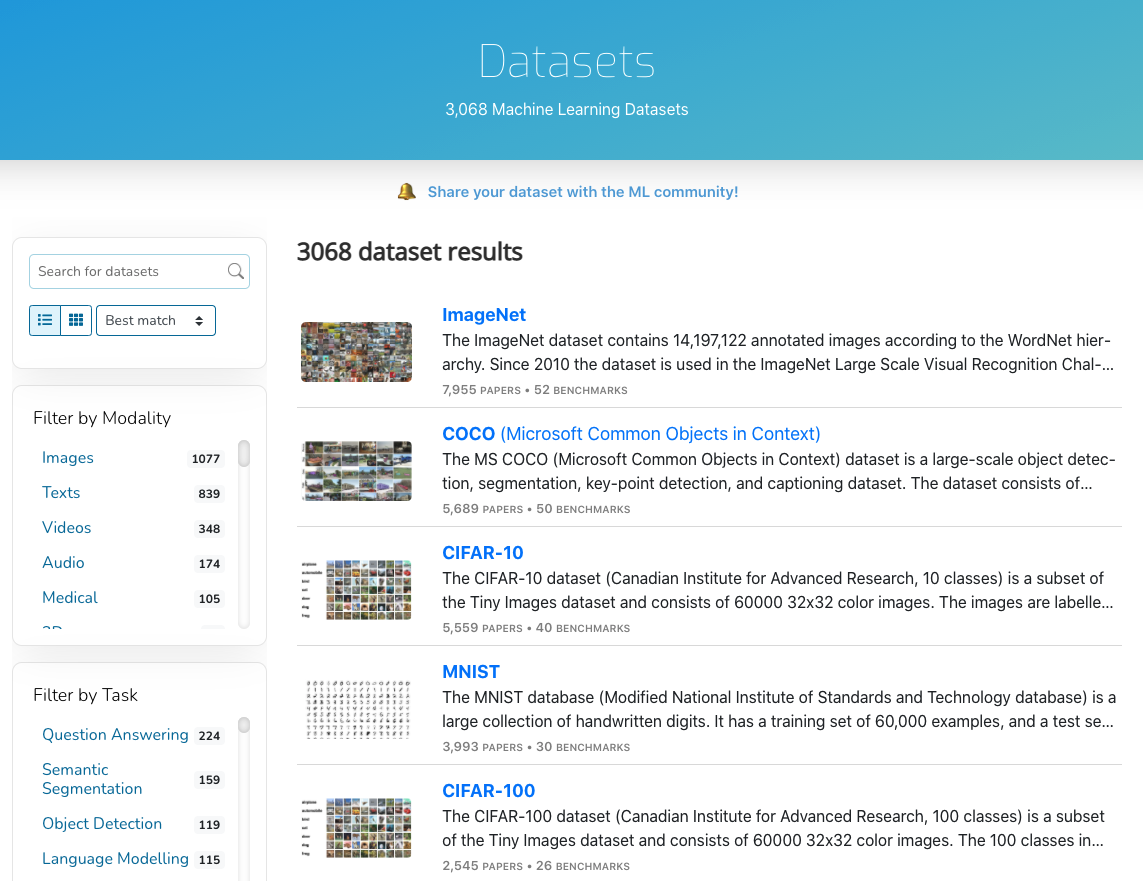The height and width of the screenshot is (881, 1143).
Task: Click '2,545 PAPERS • 26 BENCHMARKS' text
Action: point(536,866)
